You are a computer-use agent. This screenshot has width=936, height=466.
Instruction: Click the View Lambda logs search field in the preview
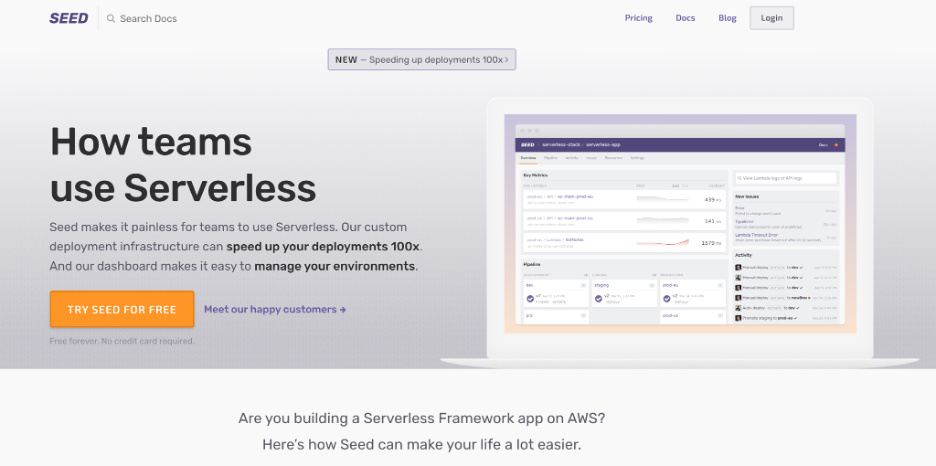[786, 178]
